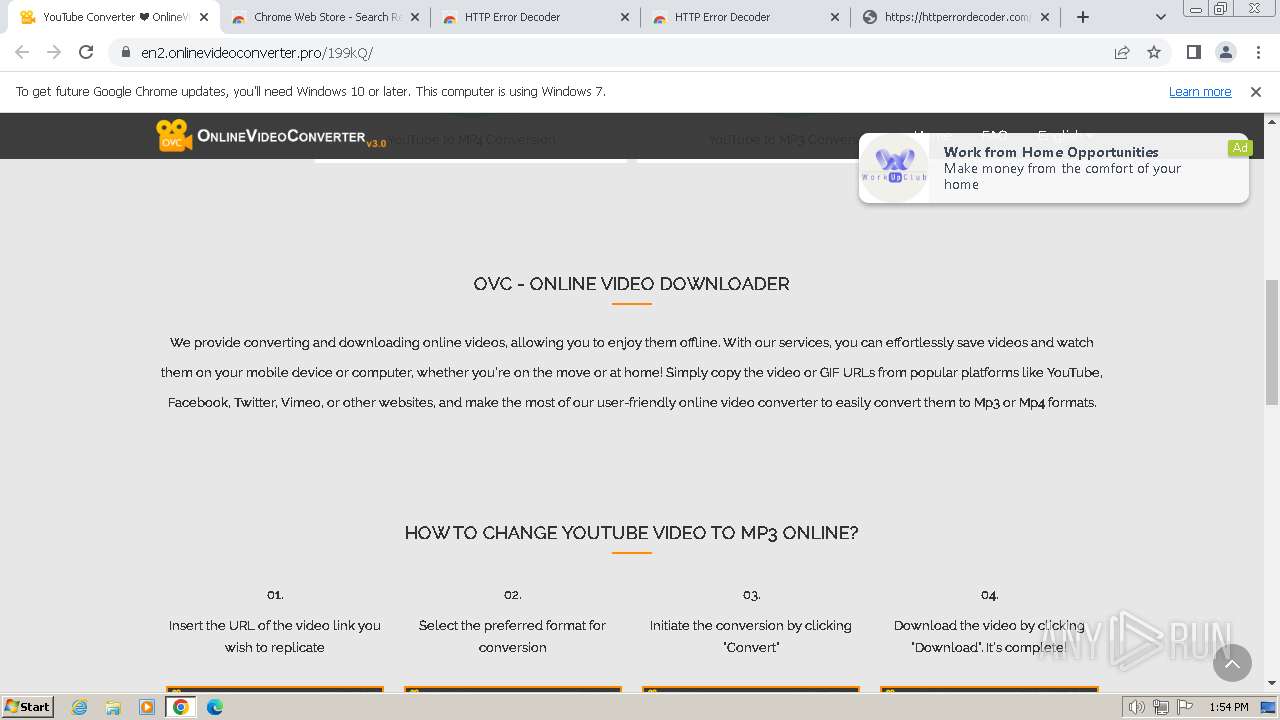Click the lock icon for site information
1280x720 pixels.
(x=126, y=52)
